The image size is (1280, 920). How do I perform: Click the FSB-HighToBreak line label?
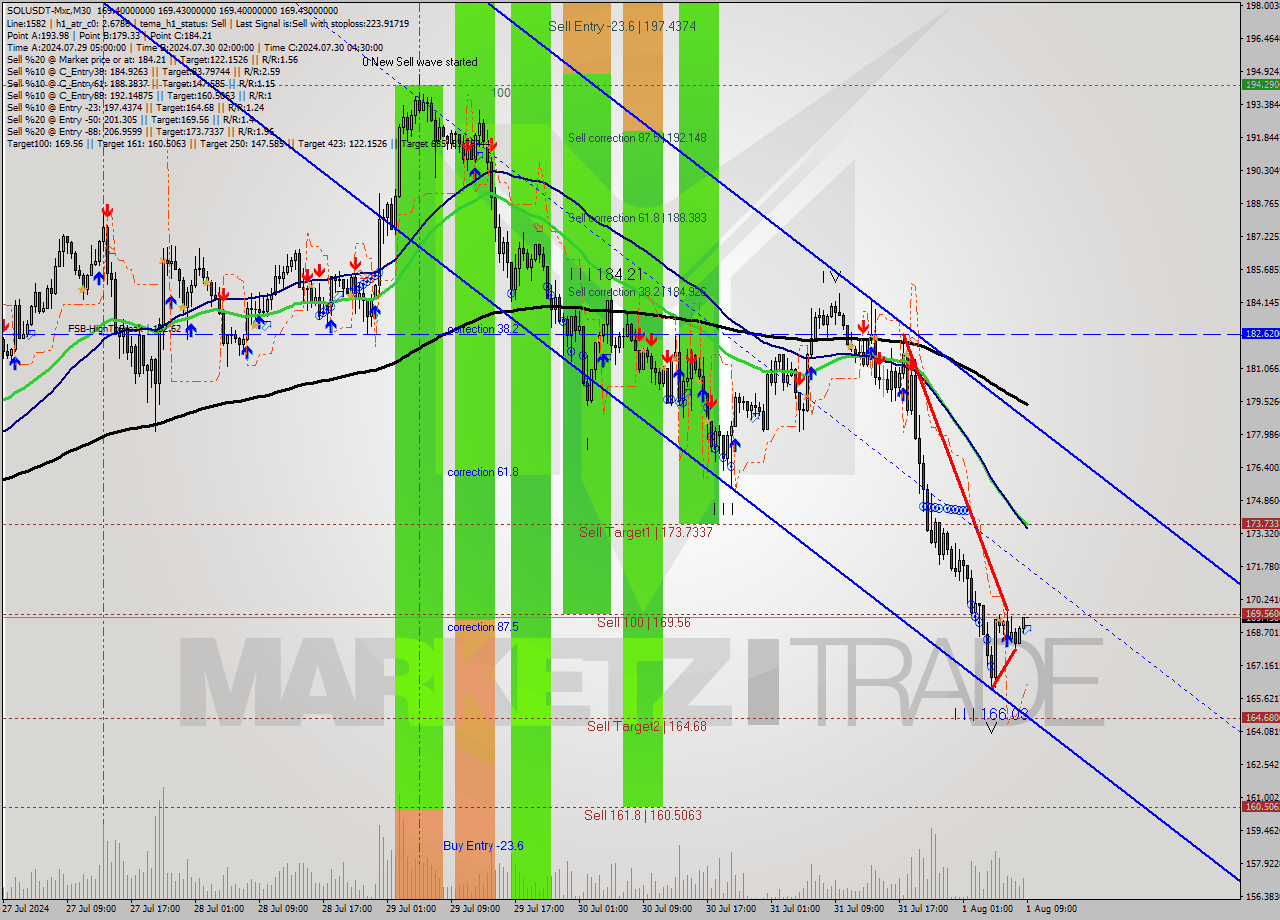[125, 328]
